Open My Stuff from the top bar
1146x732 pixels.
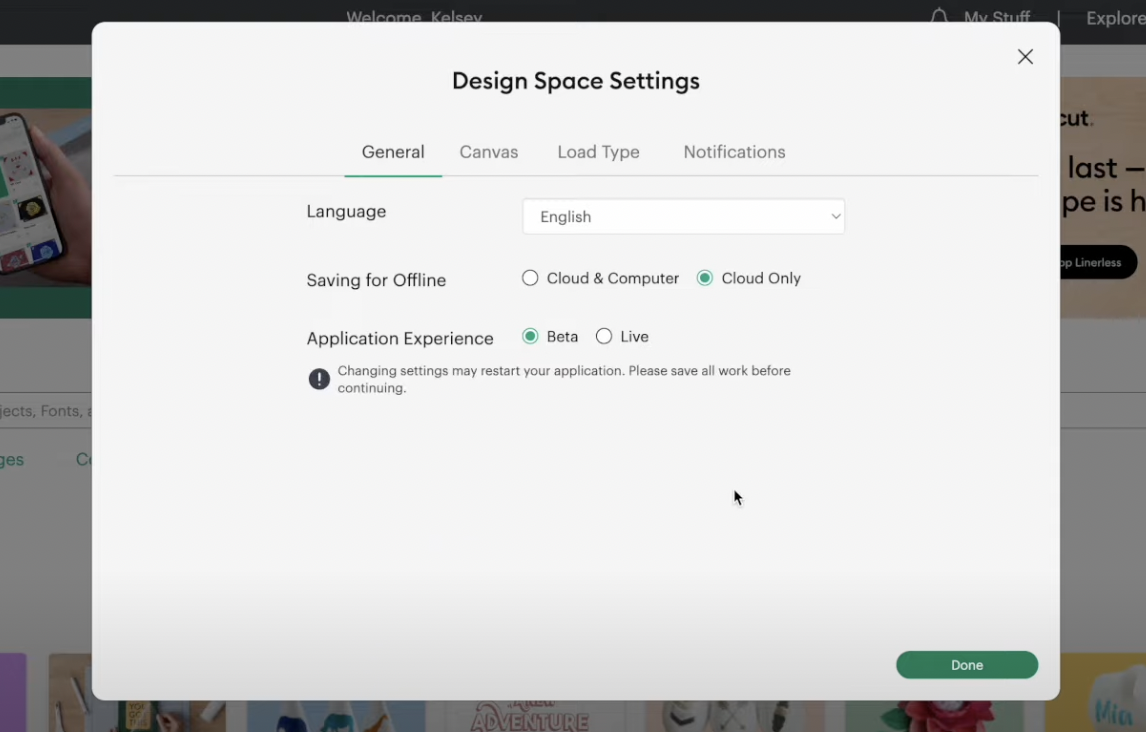pos(996,17)
